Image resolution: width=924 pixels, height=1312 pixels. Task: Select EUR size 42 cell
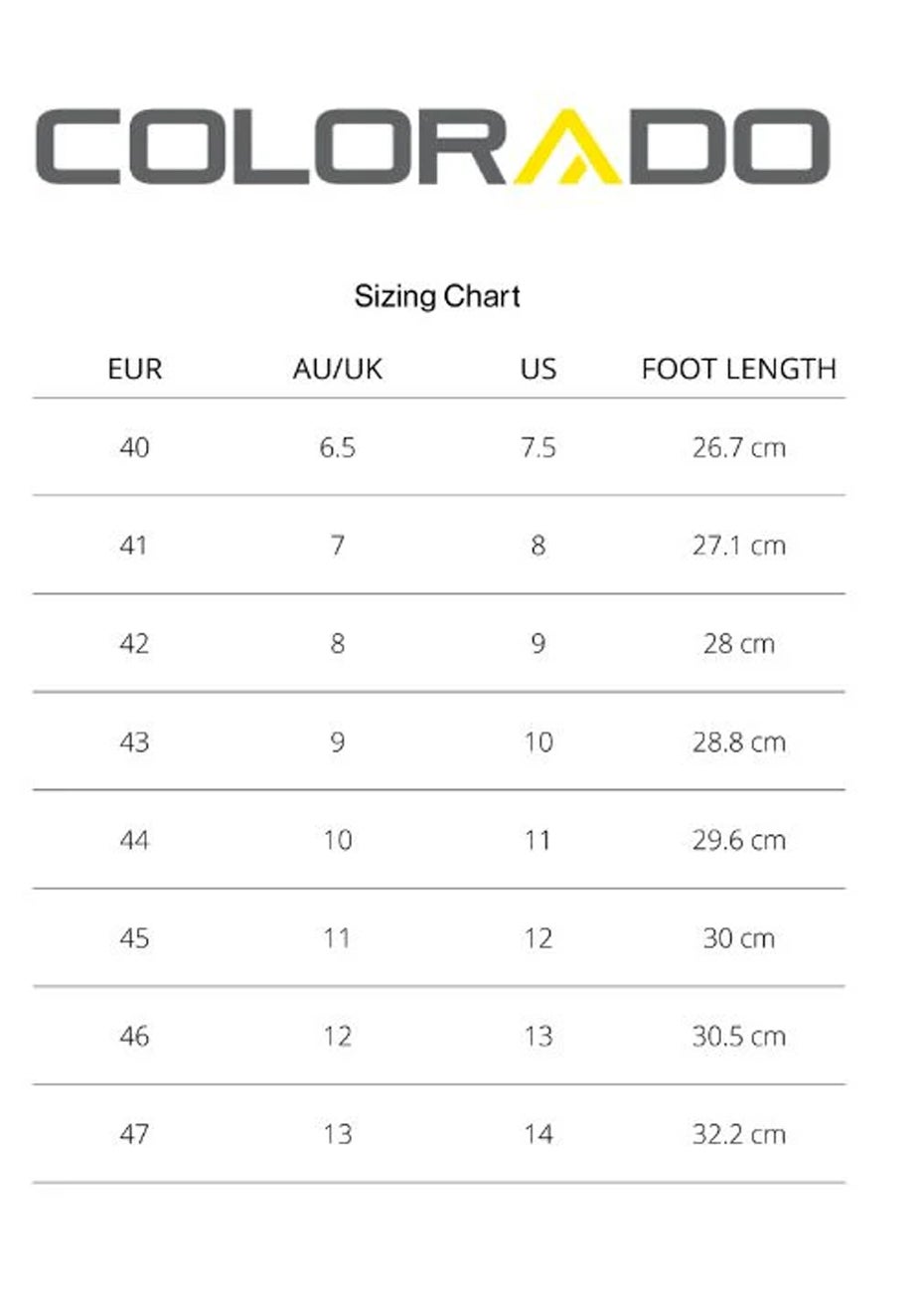(x=134, y=643)
